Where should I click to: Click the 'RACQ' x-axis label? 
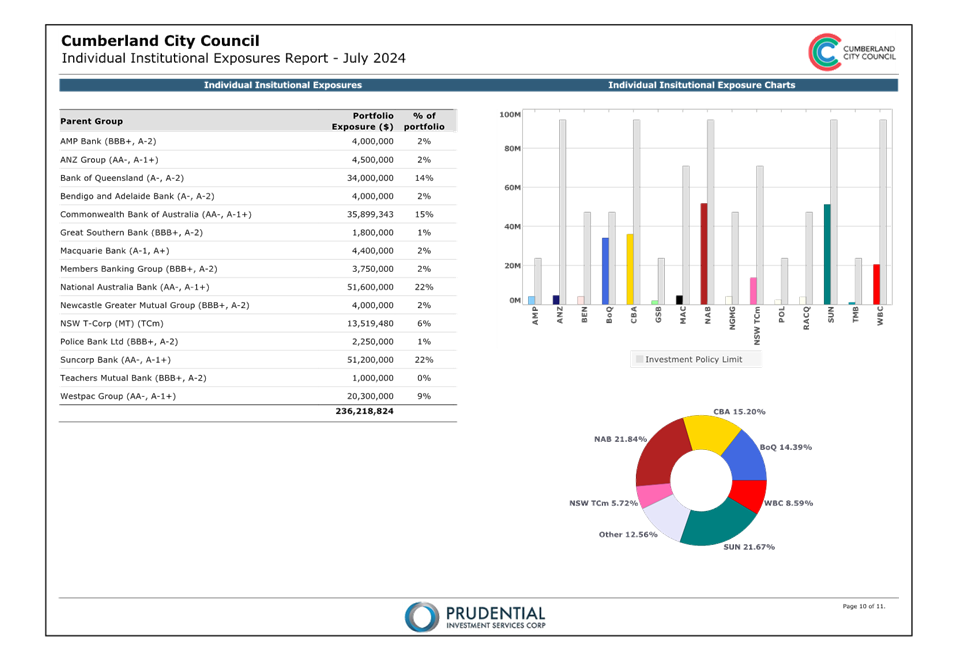click(806, 318)
